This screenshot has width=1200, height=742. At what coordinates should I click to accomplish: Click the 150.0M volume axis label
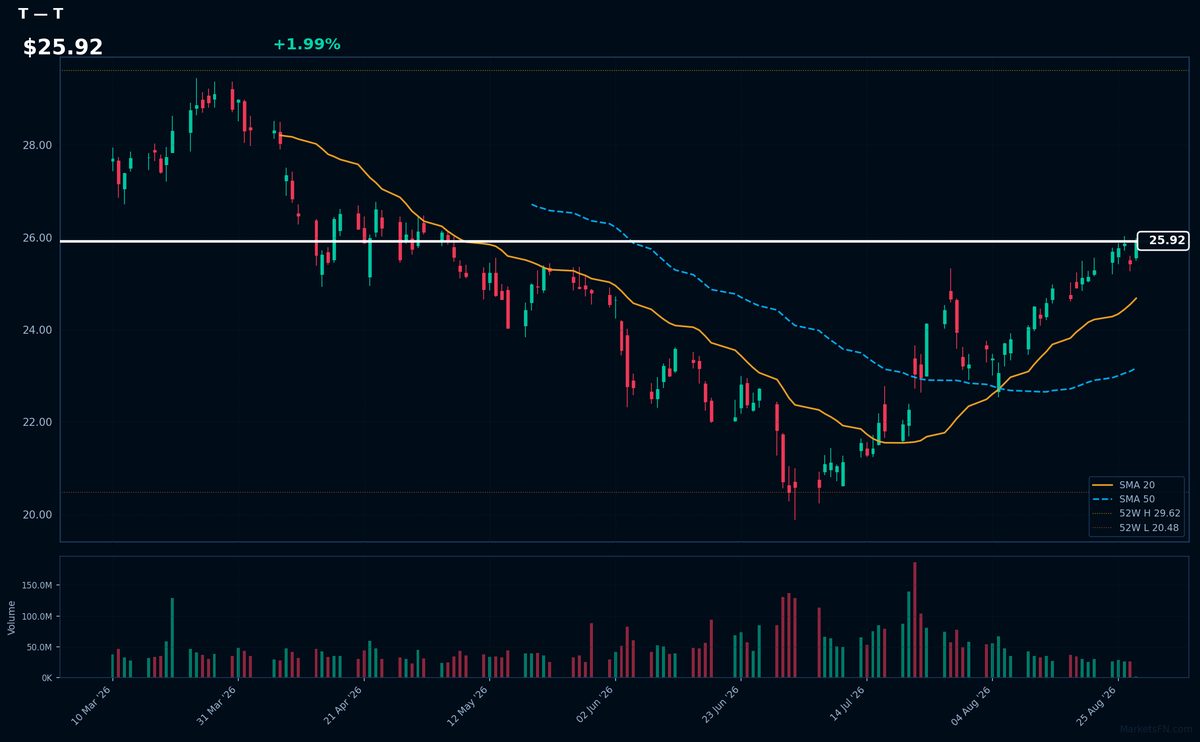click(x=37, y=586)
